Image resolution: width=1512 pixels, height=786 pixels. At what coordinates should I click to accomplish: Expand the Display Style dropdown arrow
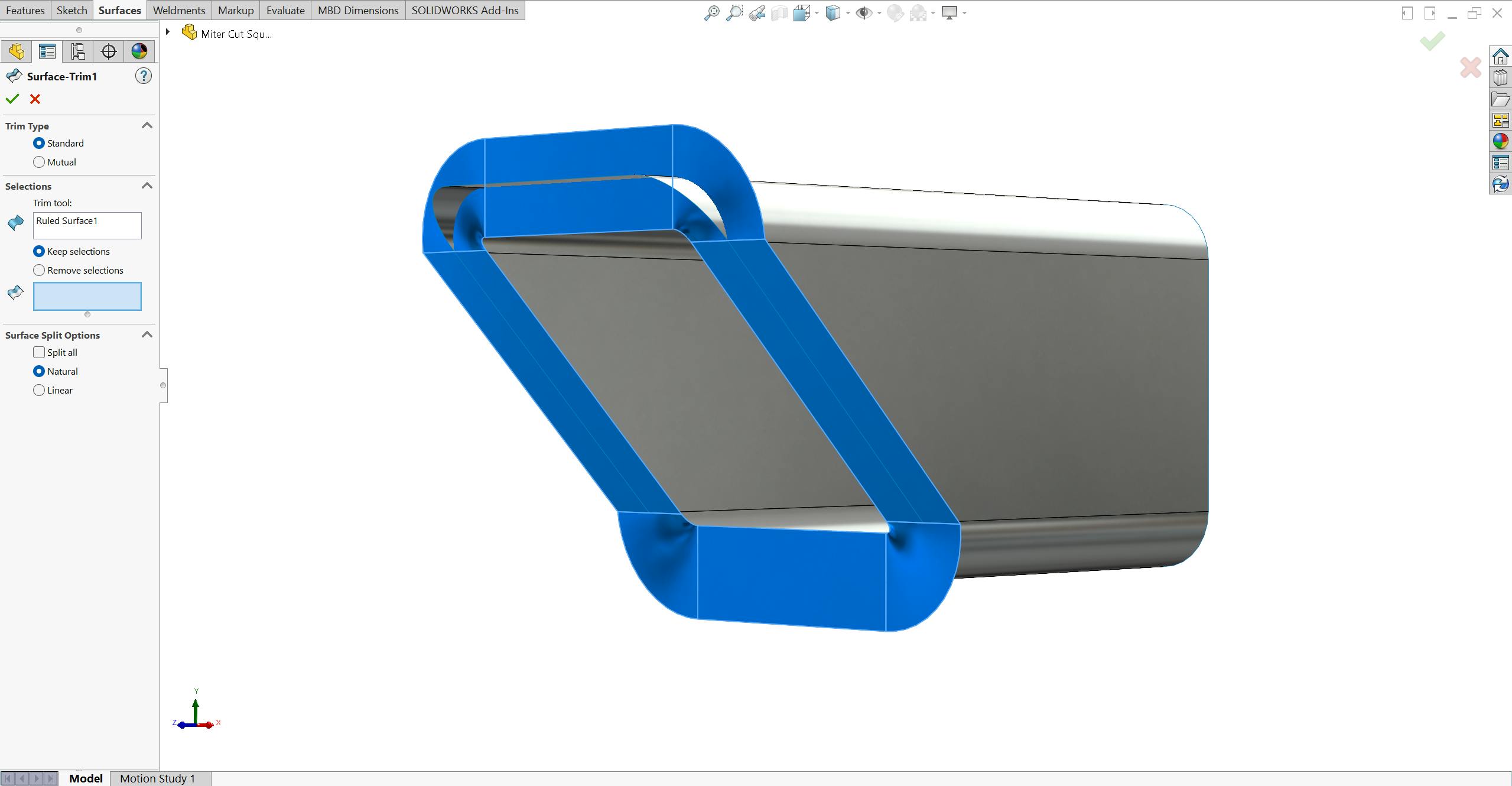[x=847, y=12]
